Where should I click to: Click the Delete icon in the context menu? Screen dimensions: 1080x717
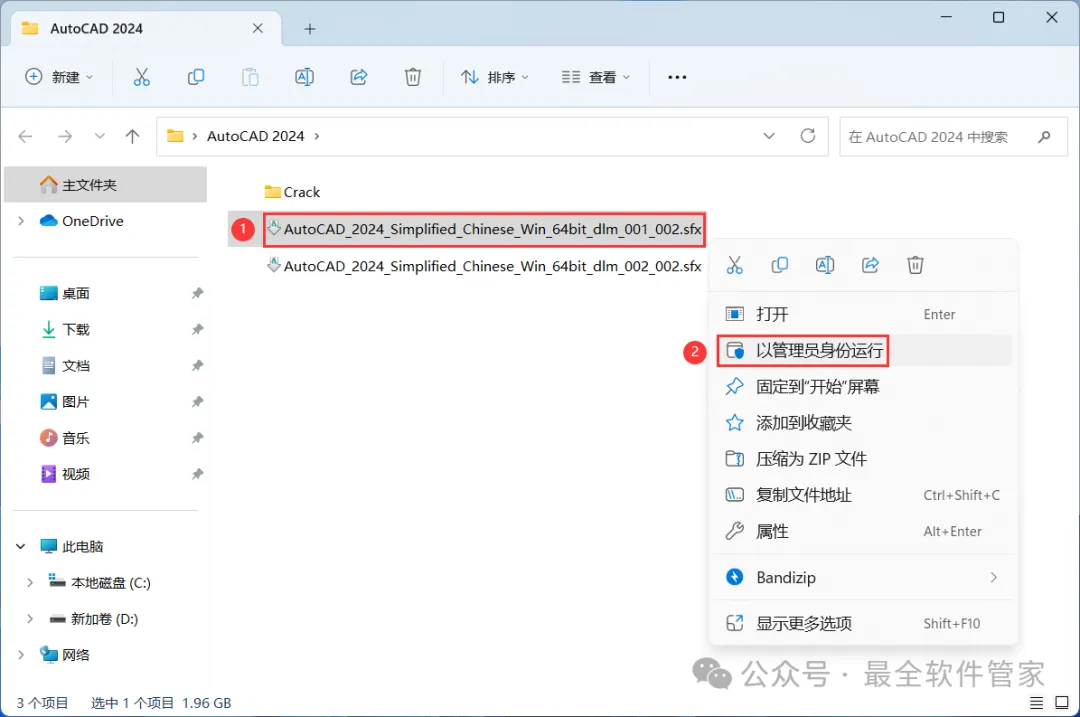coord(915,265)
